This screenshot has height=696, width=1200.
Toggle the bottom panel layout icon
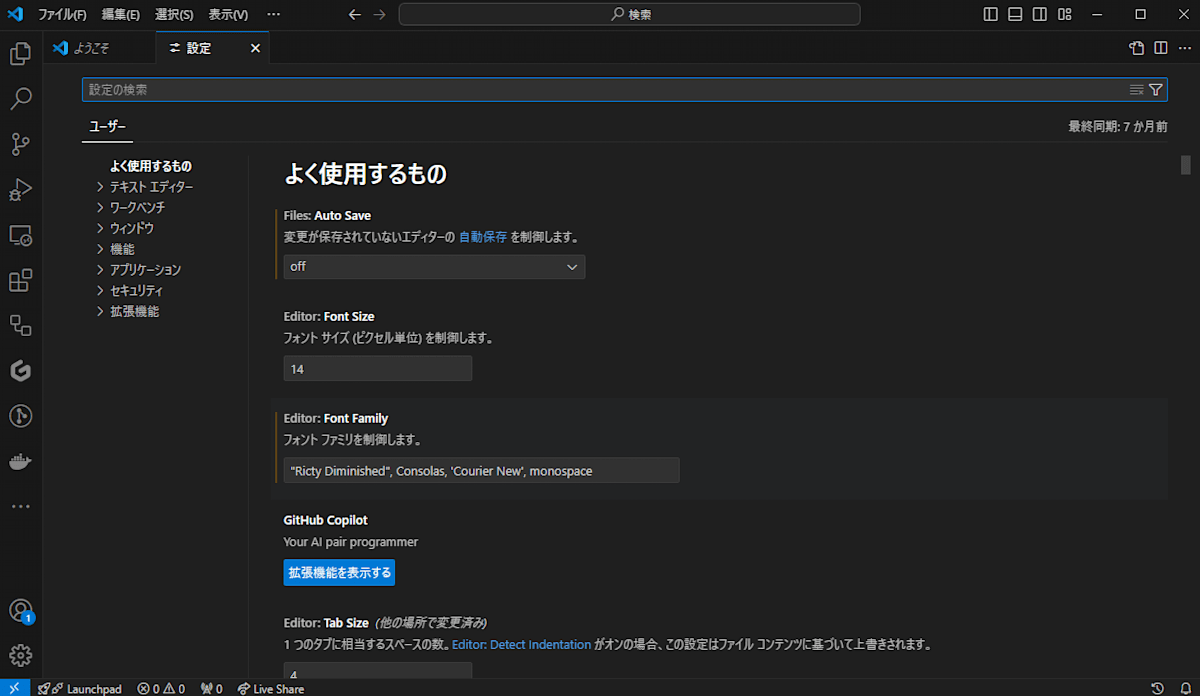[x=1015, y=14]
